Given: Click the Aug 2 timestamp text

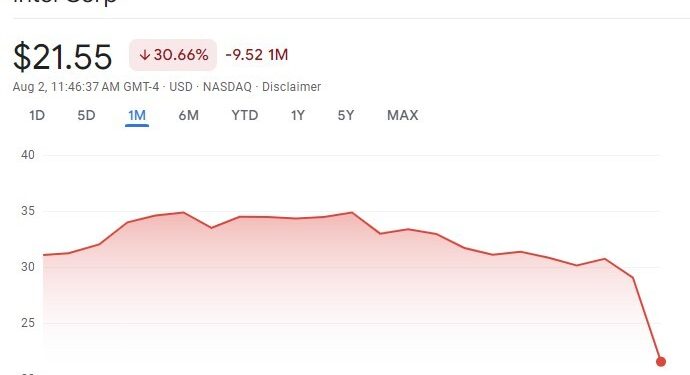Looking at the screenshot, I should 86,87.
